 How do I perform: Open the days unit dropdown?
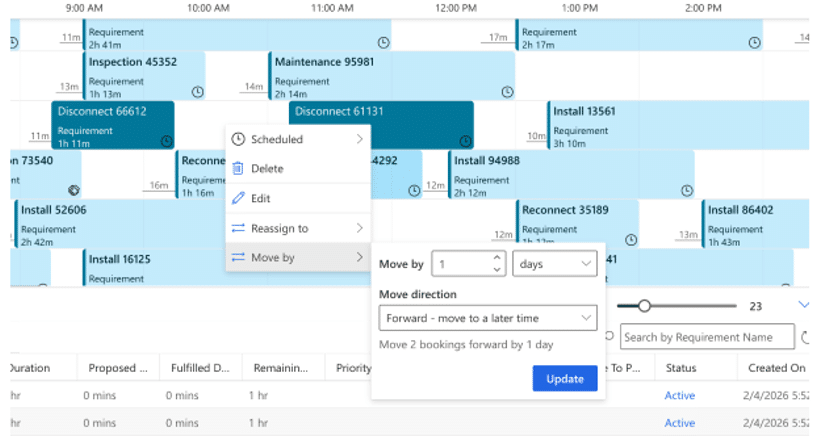point(554,264)
